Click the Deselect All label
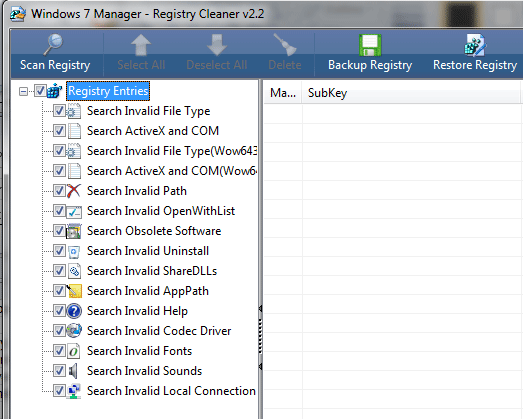This screenshot has width=523, height=419. (x=217, y=65)
